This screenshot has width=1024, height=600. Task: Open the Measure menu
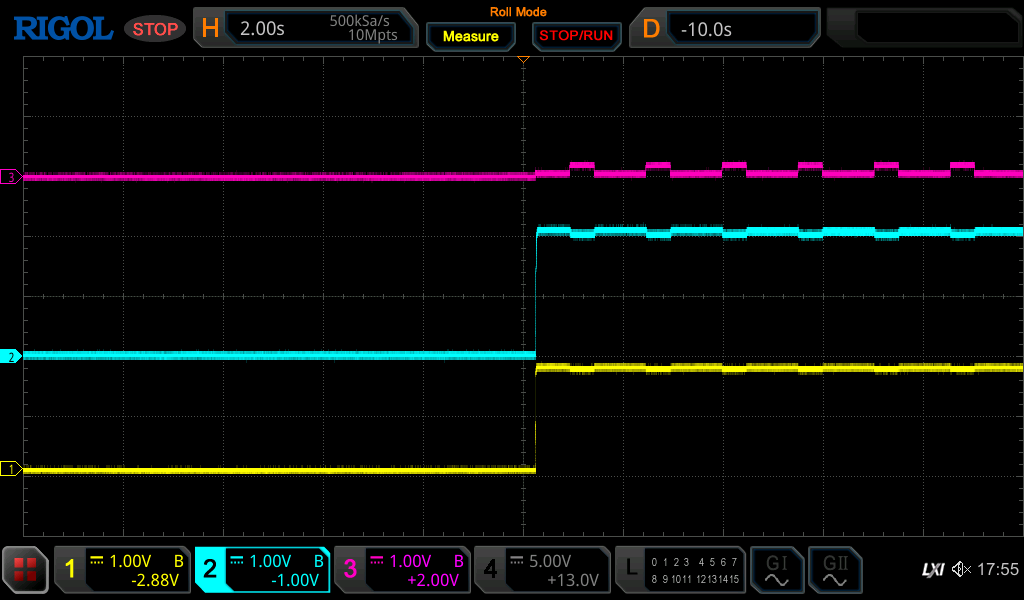pos(471,37)
